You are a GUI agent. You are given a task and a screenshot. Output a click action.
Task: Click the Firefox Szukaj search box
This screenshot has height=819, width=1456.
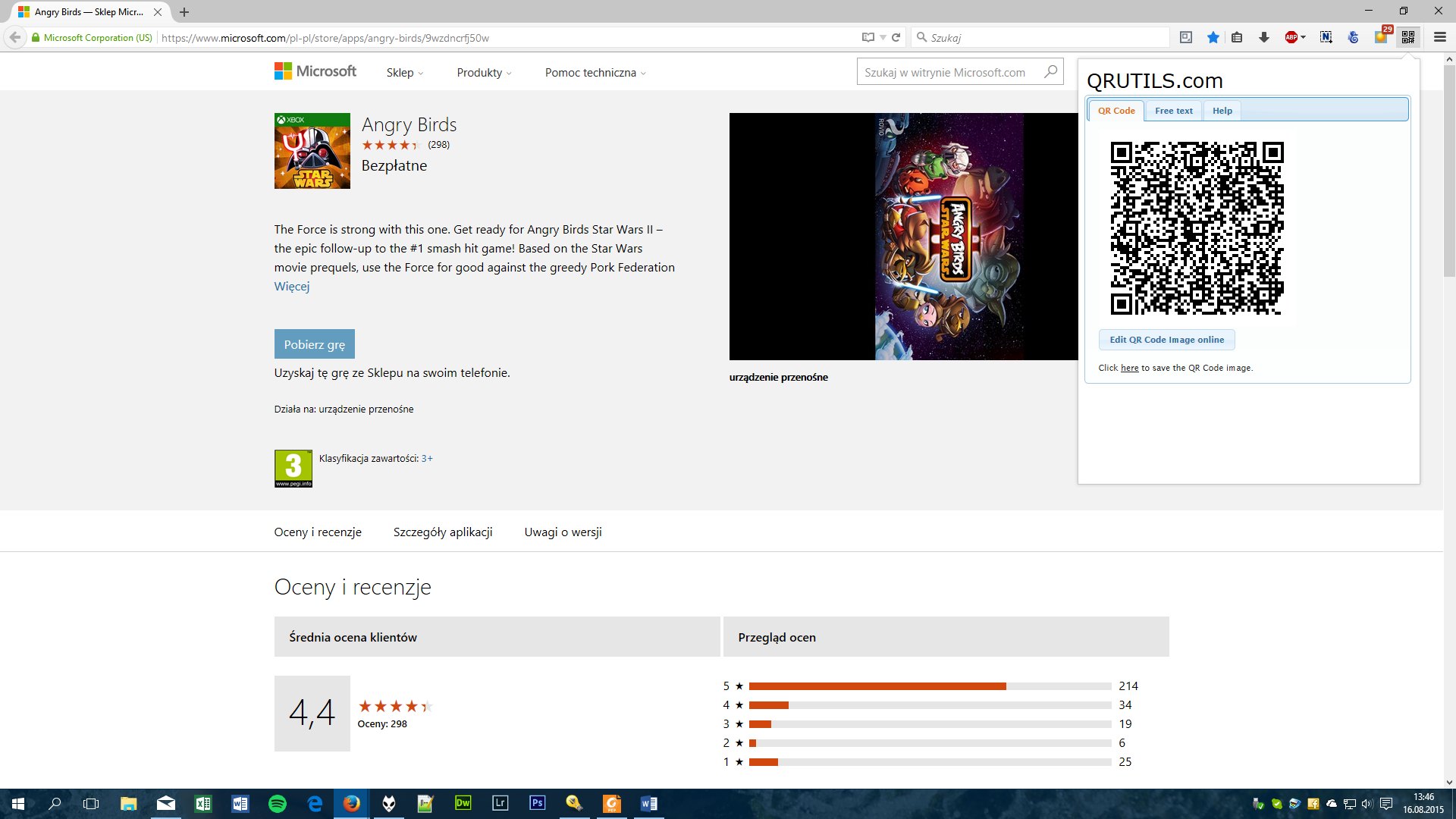[x=1040, y=37]
